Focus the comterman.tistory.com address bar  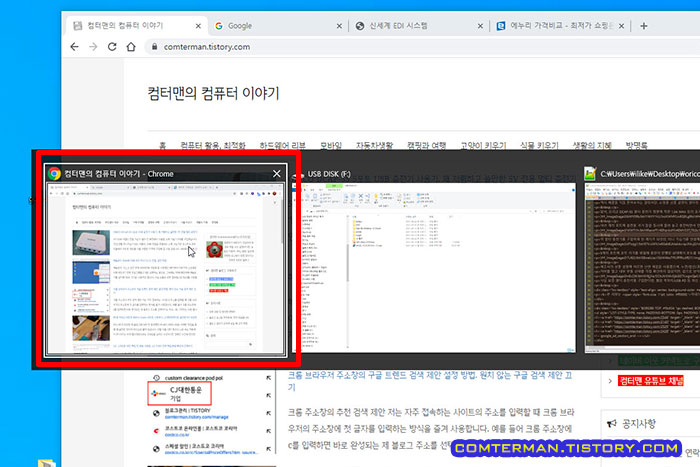tap(420, 47)
